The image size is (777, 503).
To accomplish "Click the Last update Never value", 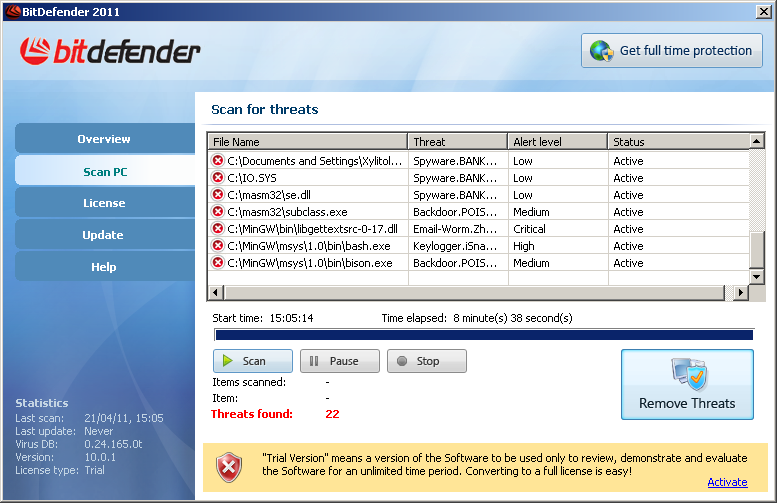I will [98, 431].
